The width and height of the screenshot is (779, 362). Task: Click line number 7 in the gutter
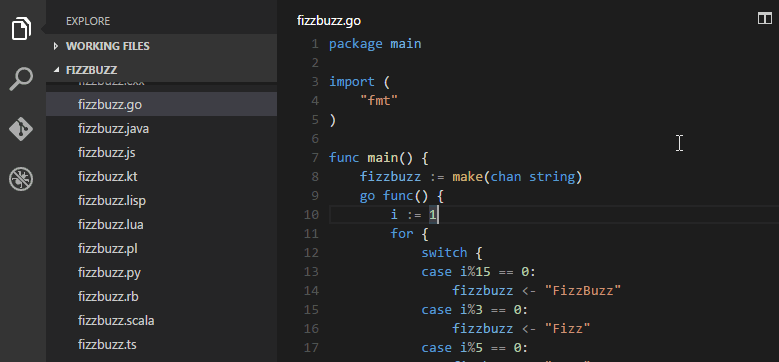coord(315,158)
